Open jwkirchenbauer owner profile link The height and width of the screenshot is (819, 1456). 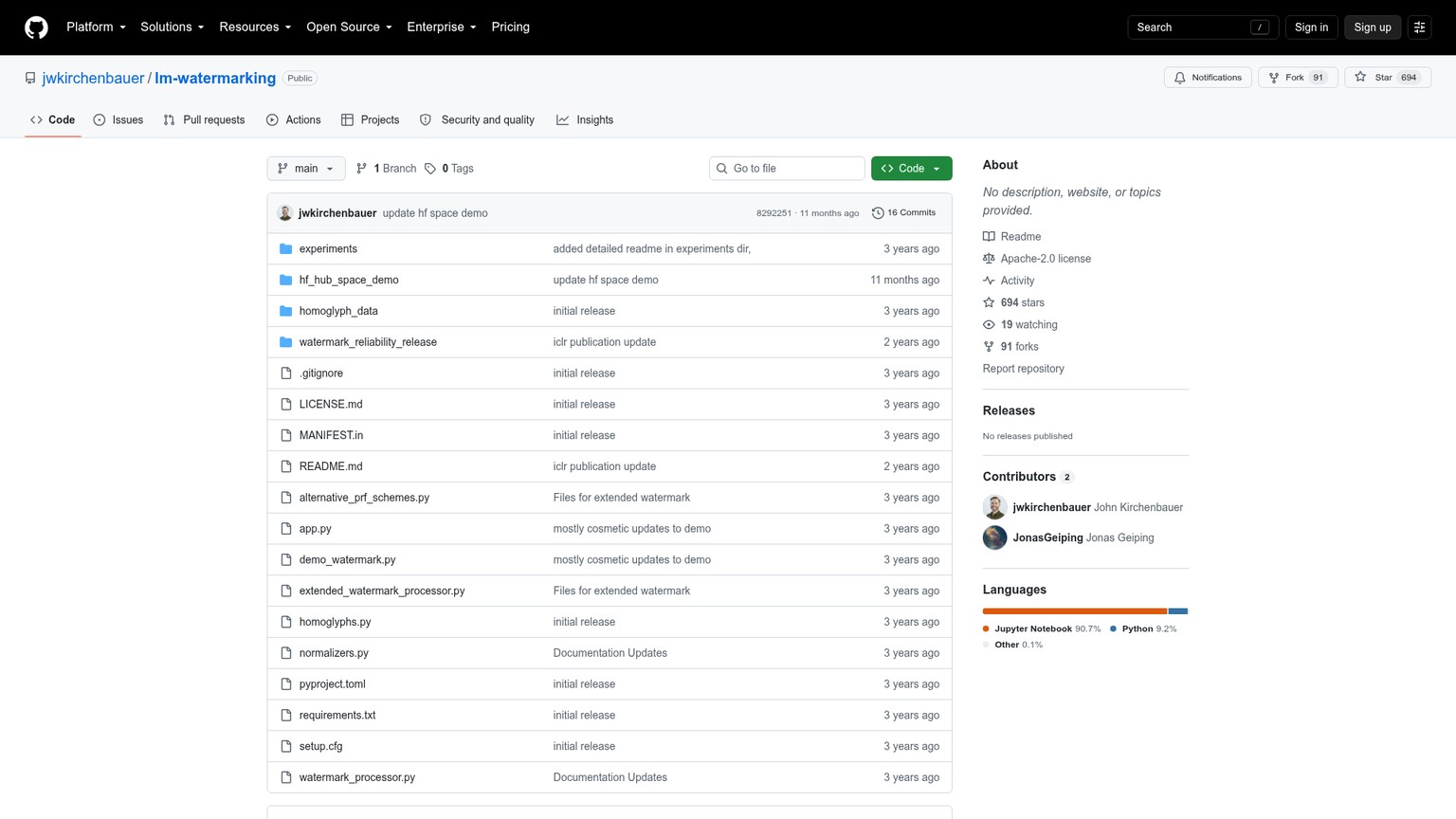[x=93, y=79]
